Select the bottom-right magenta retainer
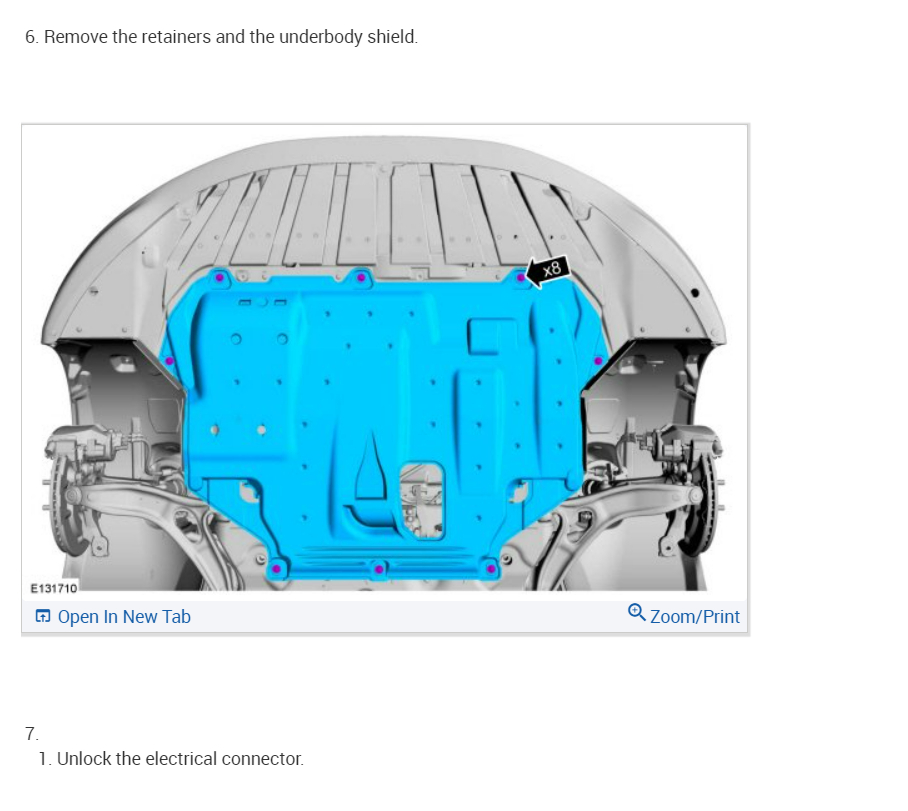The width and height of the screenshot is (908, 811). click(x=490, y=569)
